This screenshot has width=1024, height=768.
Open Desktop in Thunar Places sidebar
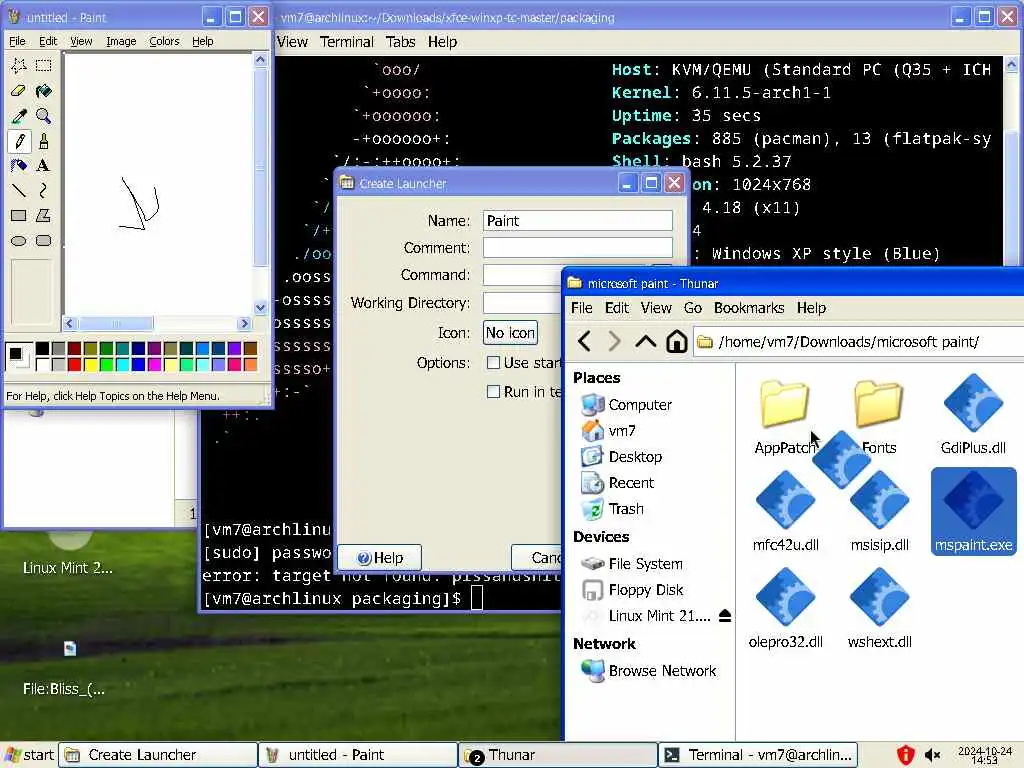[622, 456]
